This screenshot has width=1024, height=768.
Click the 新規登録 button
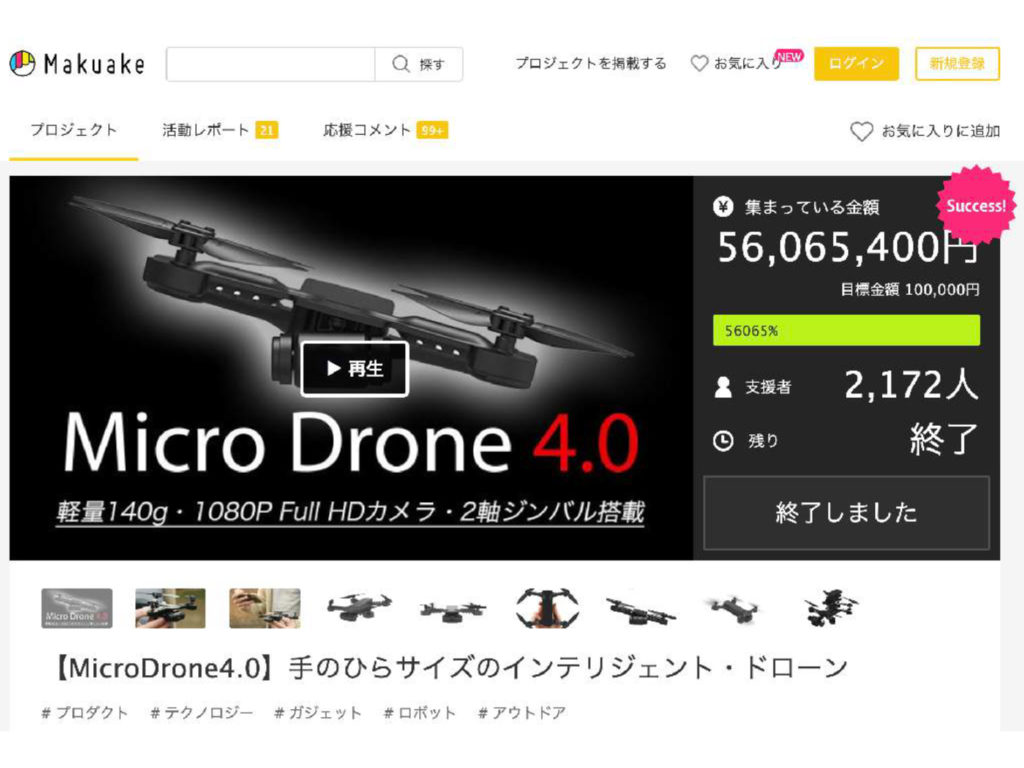(957, 63)
